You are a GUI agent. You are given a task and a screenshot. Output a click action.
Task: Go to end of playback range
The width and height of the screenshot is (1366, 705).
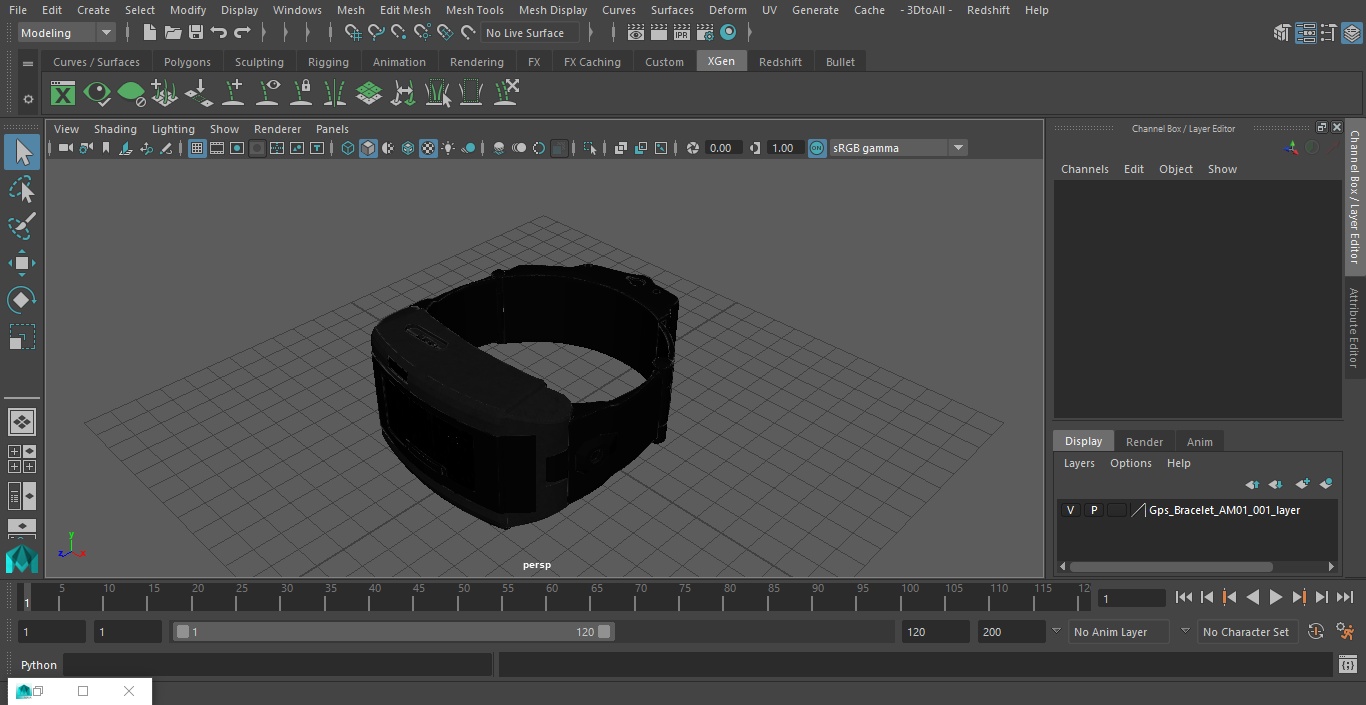(x=1345, y=597)
